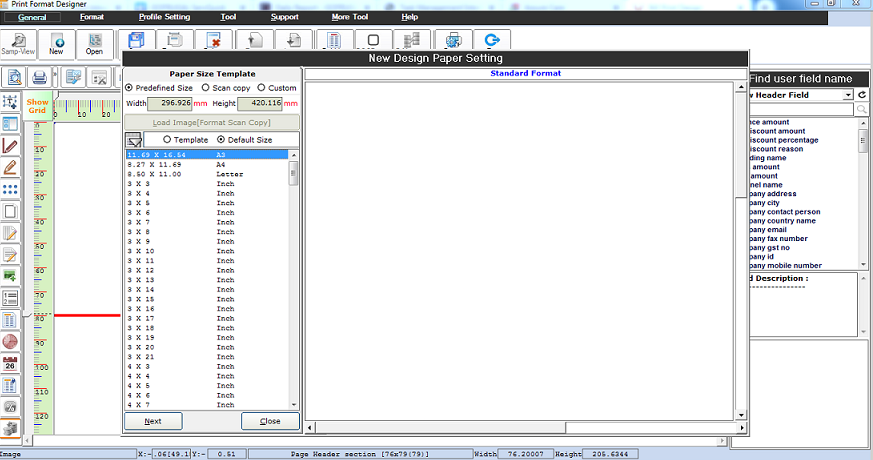Click refresh icon beside Header Field dropdown

pyautogui.click(x=862, y=95)
